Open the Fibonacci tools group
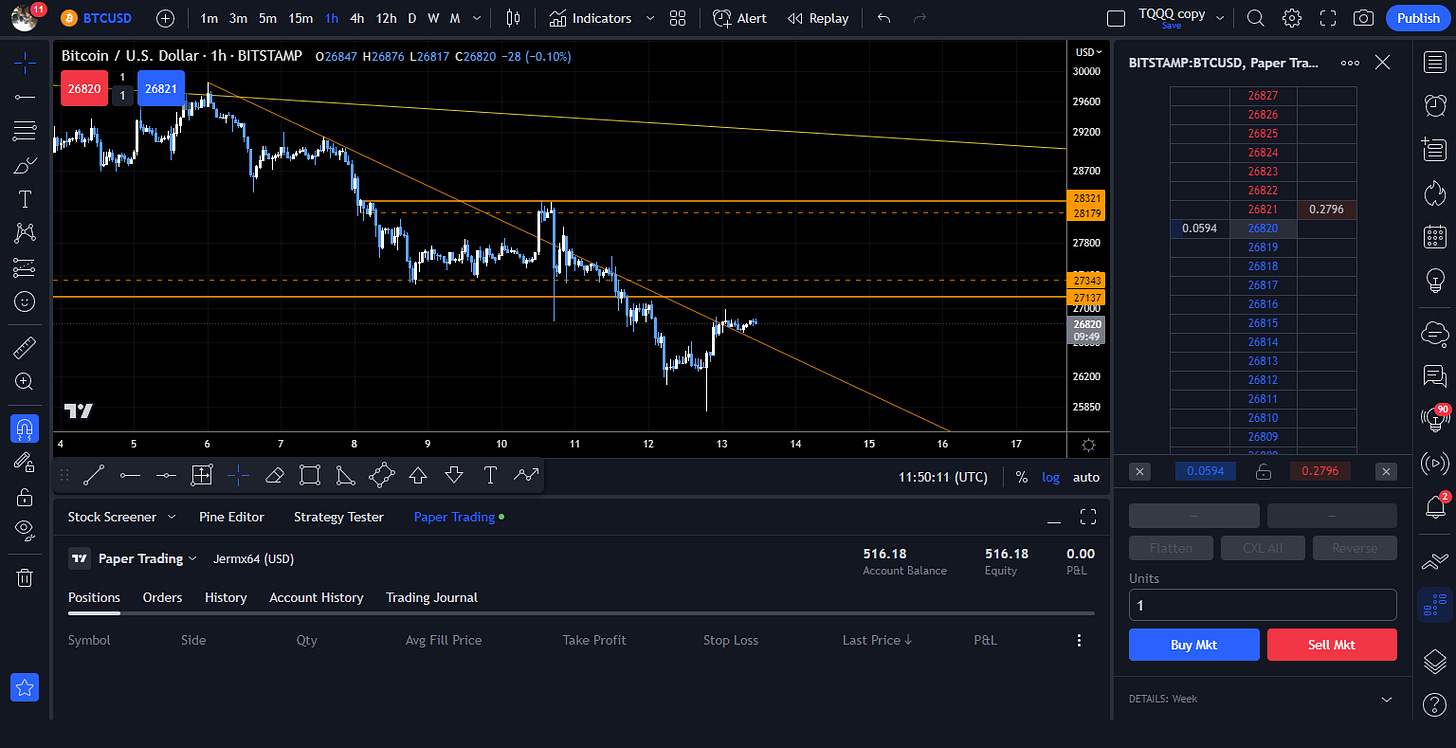This screenshot has height=748, width=1456. coord(25,131)
